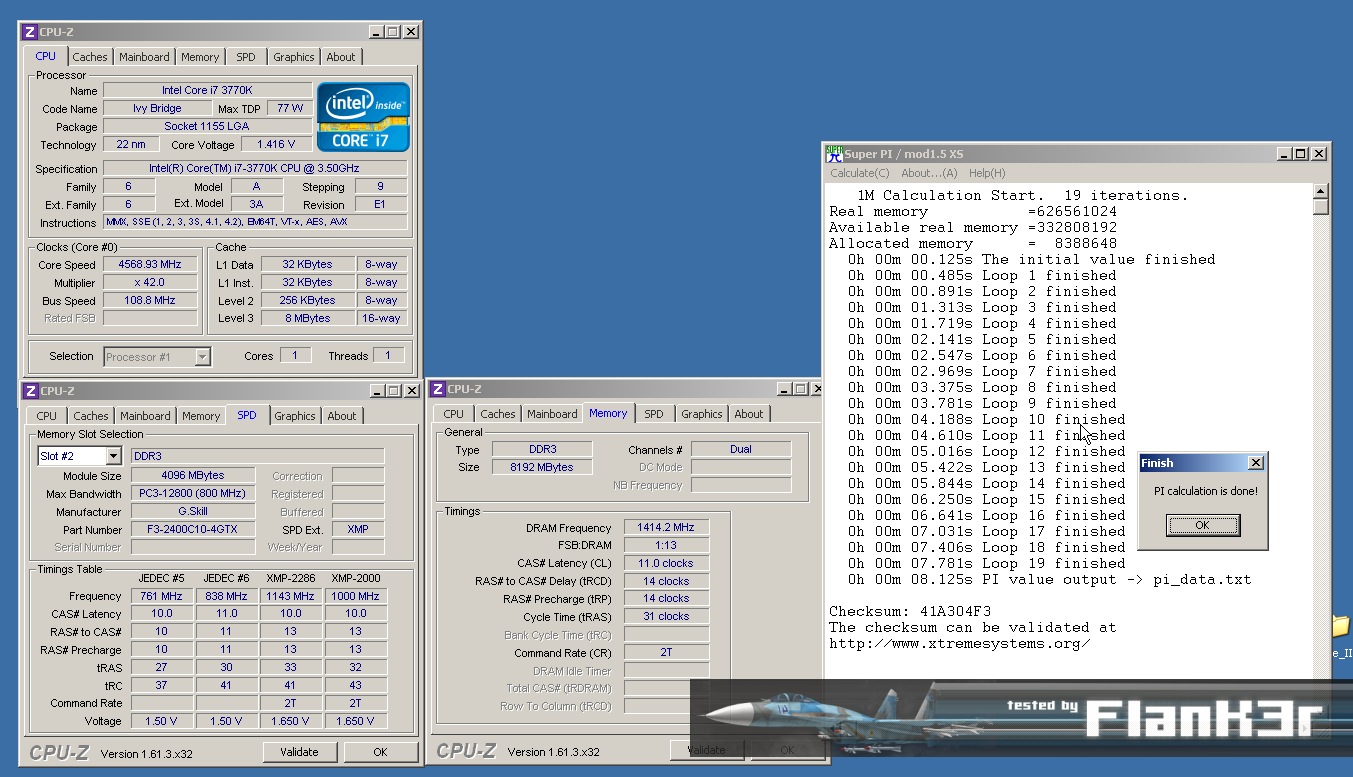Click Validate in SPD CPU-Z window
The width and height of the screenshot is (1353, 777).
pos(299,752)
